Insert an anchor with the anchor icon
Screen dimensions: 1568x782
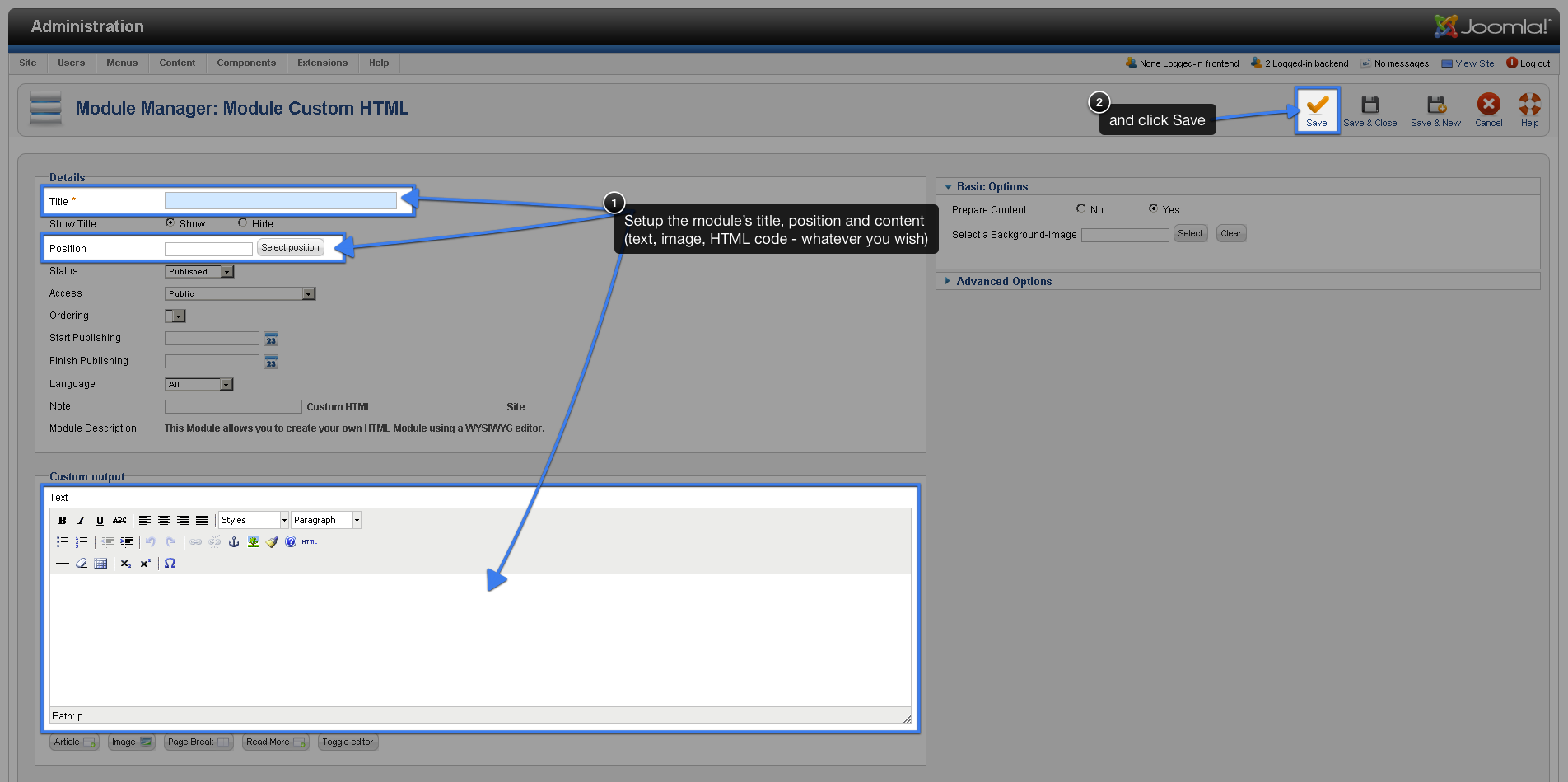234,542
